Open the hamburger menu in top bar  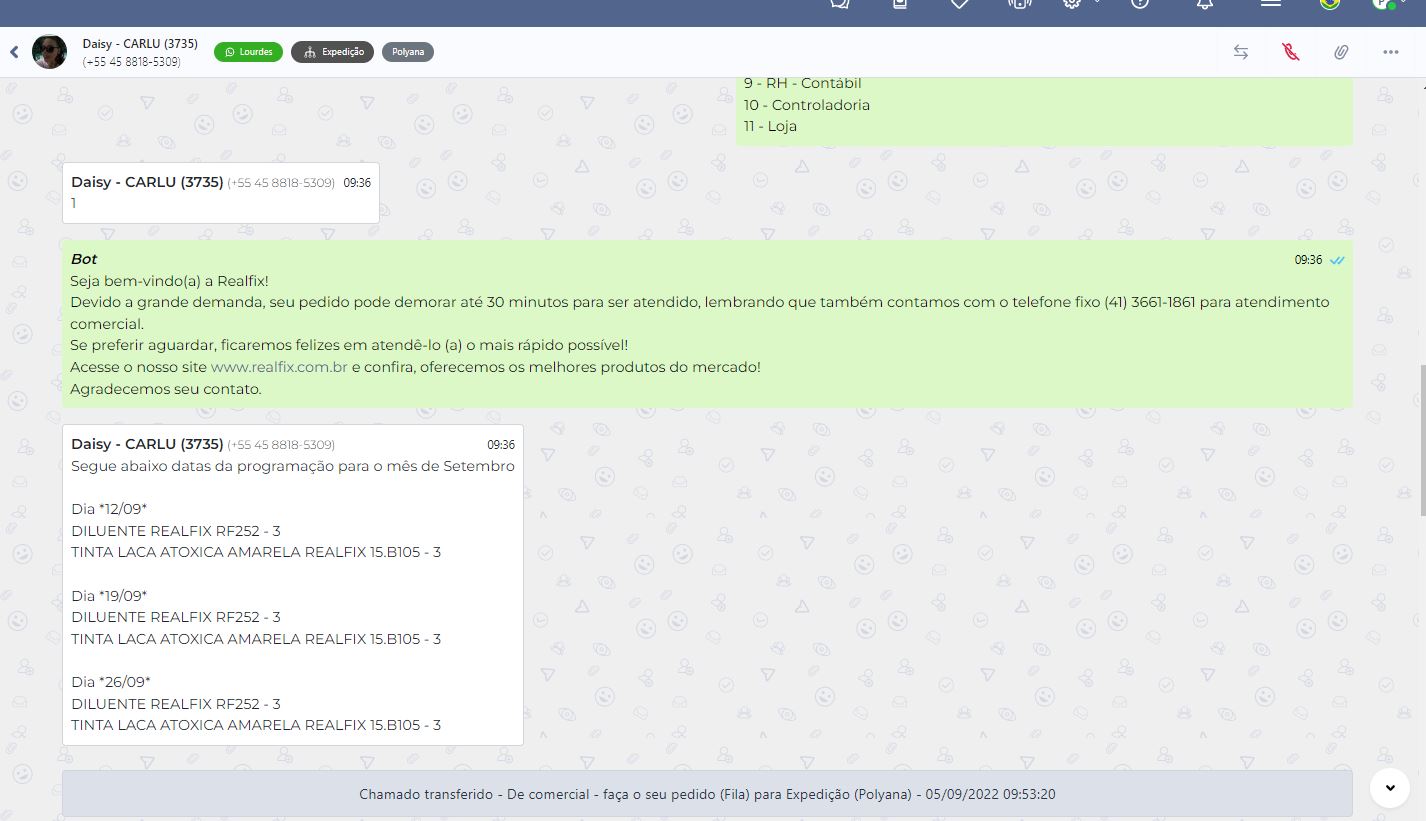pos(1270,4)
